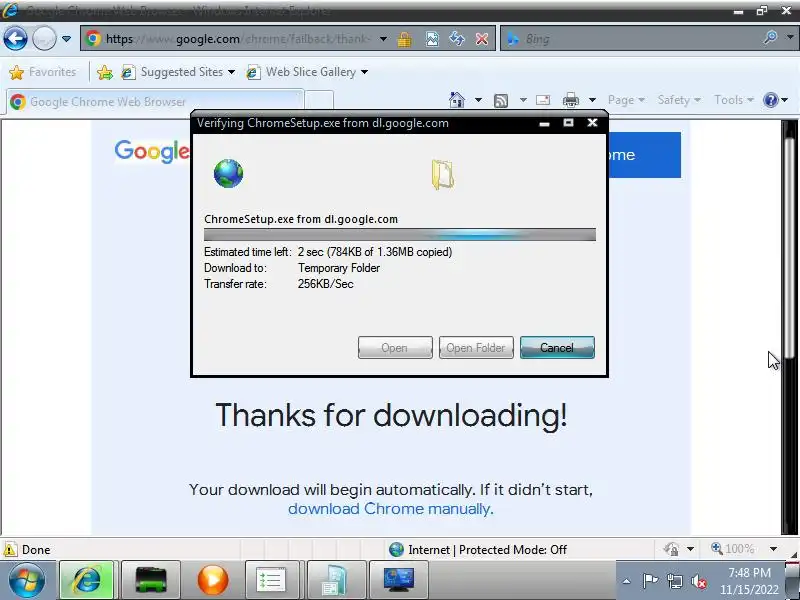The height and width of the screenshot is (600, 800).
Task: Click the Open button in download dialog
Action: 395,347
